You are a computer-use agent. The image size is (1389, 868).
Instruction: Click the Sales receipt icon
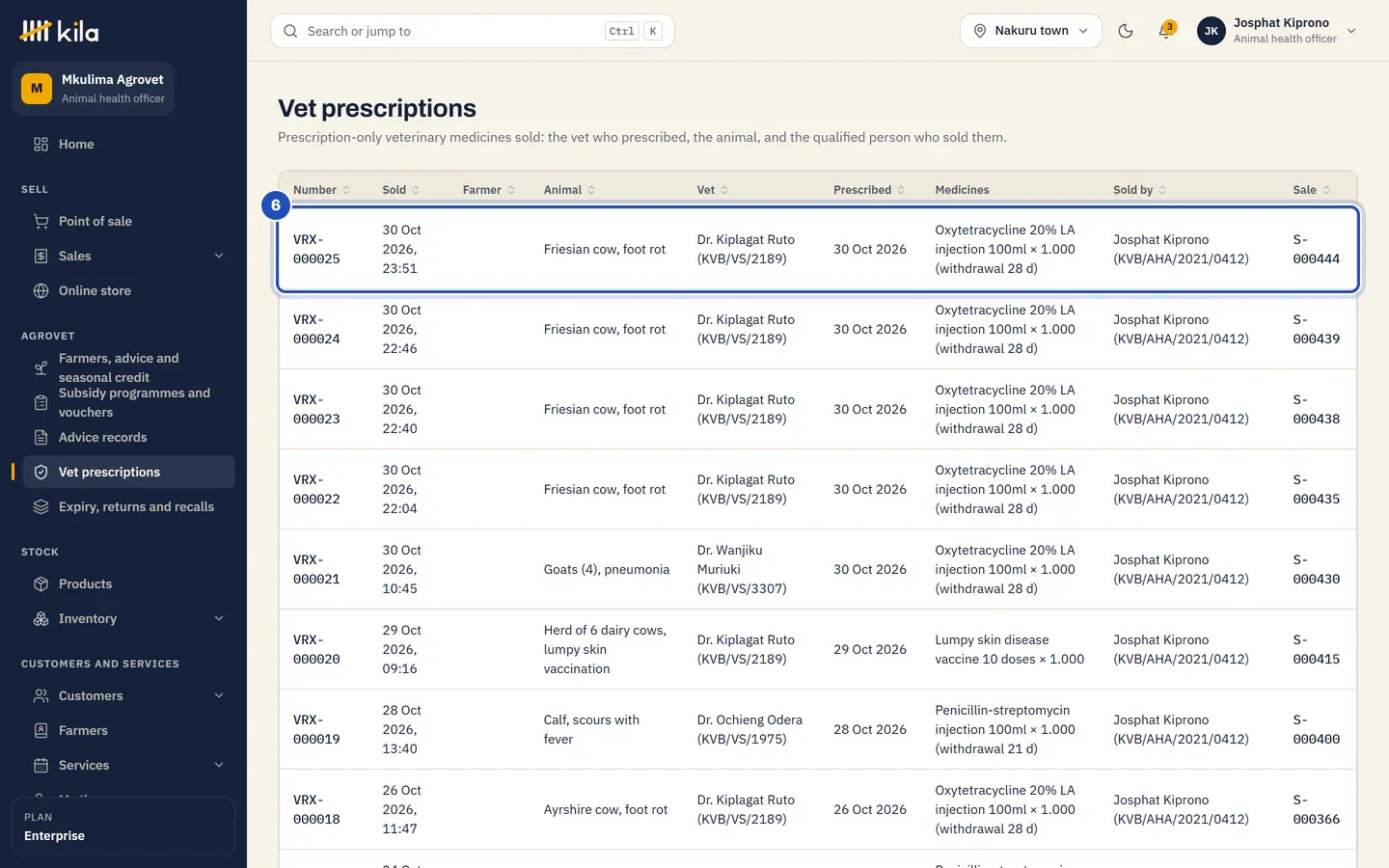tap(41, 256)
